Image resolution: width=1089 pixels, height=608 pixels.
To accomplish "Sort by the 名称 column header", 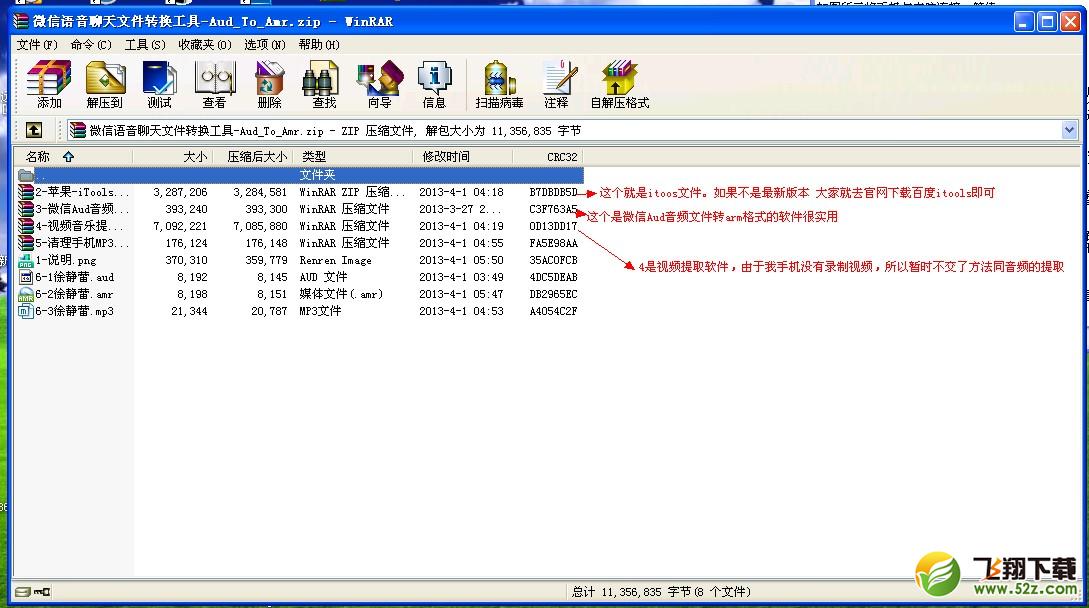I will coord(73,156).
